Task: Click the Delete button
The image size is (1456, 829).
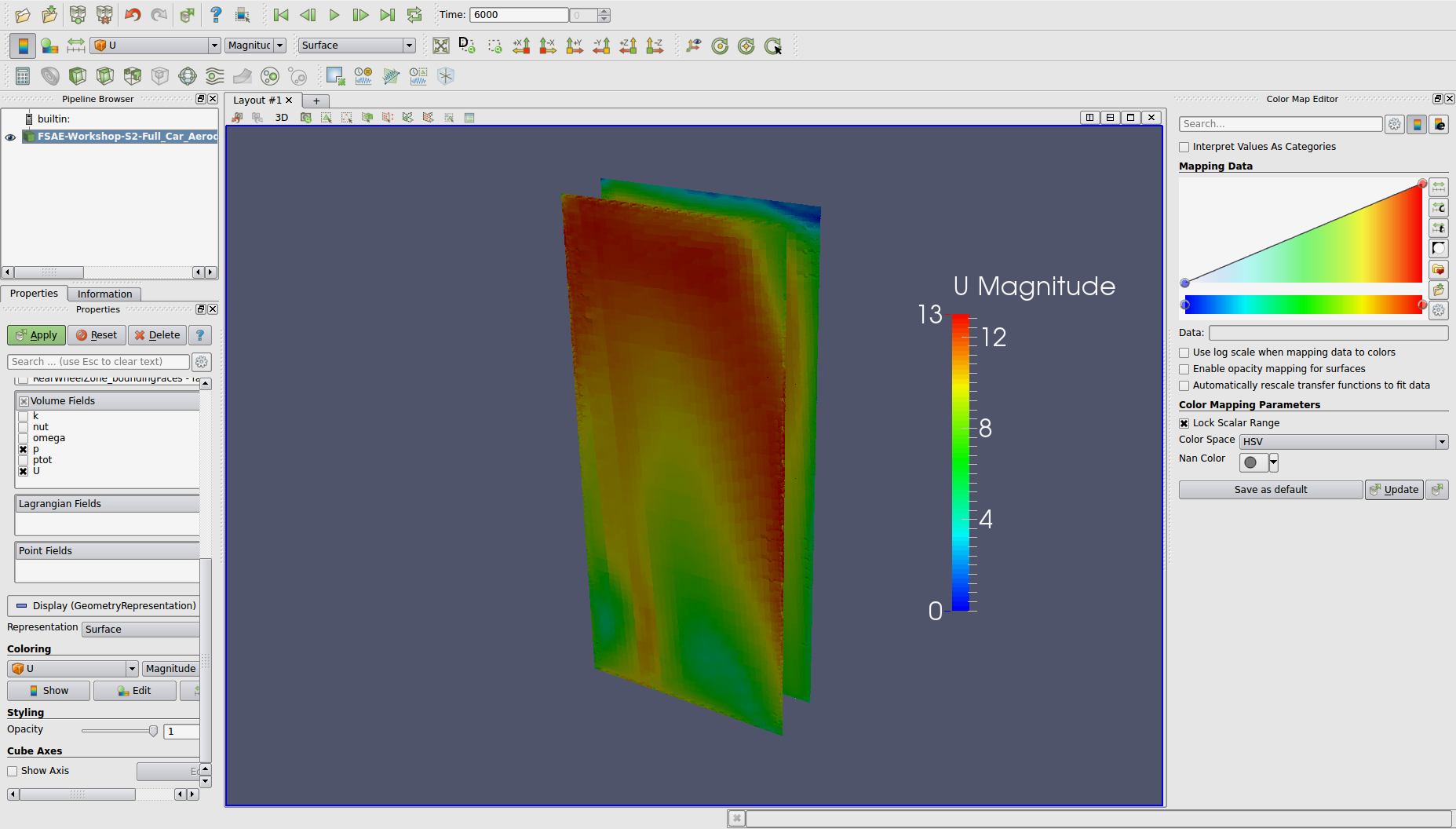Action: [157, 335]
